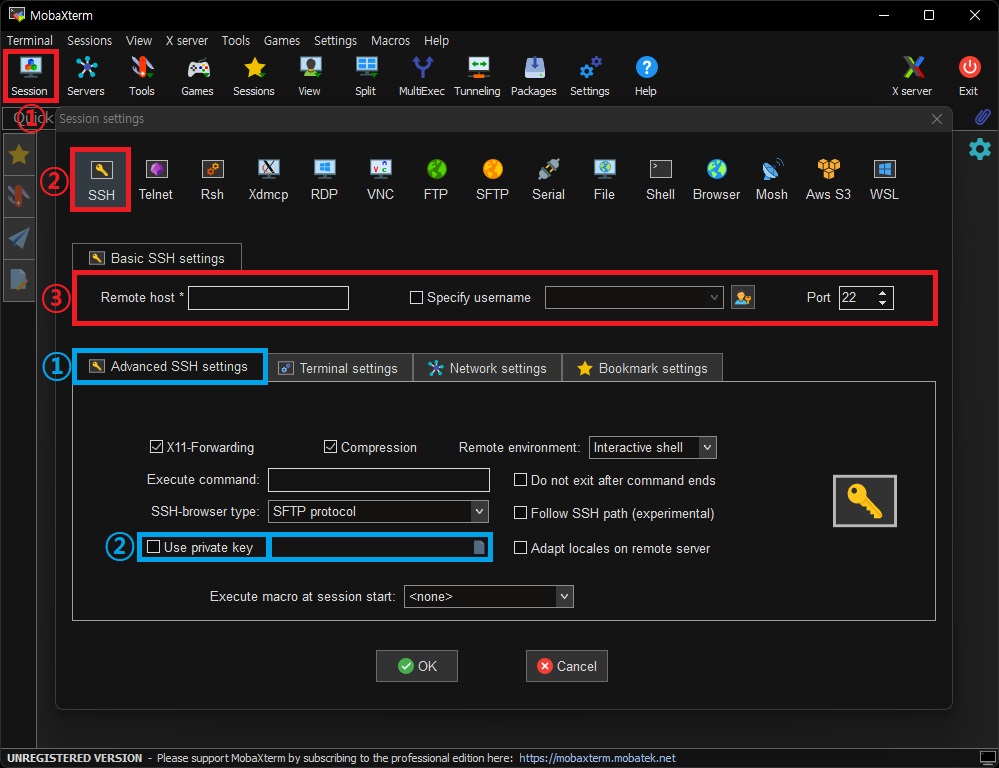Select the RDP session type

point(324,180)
